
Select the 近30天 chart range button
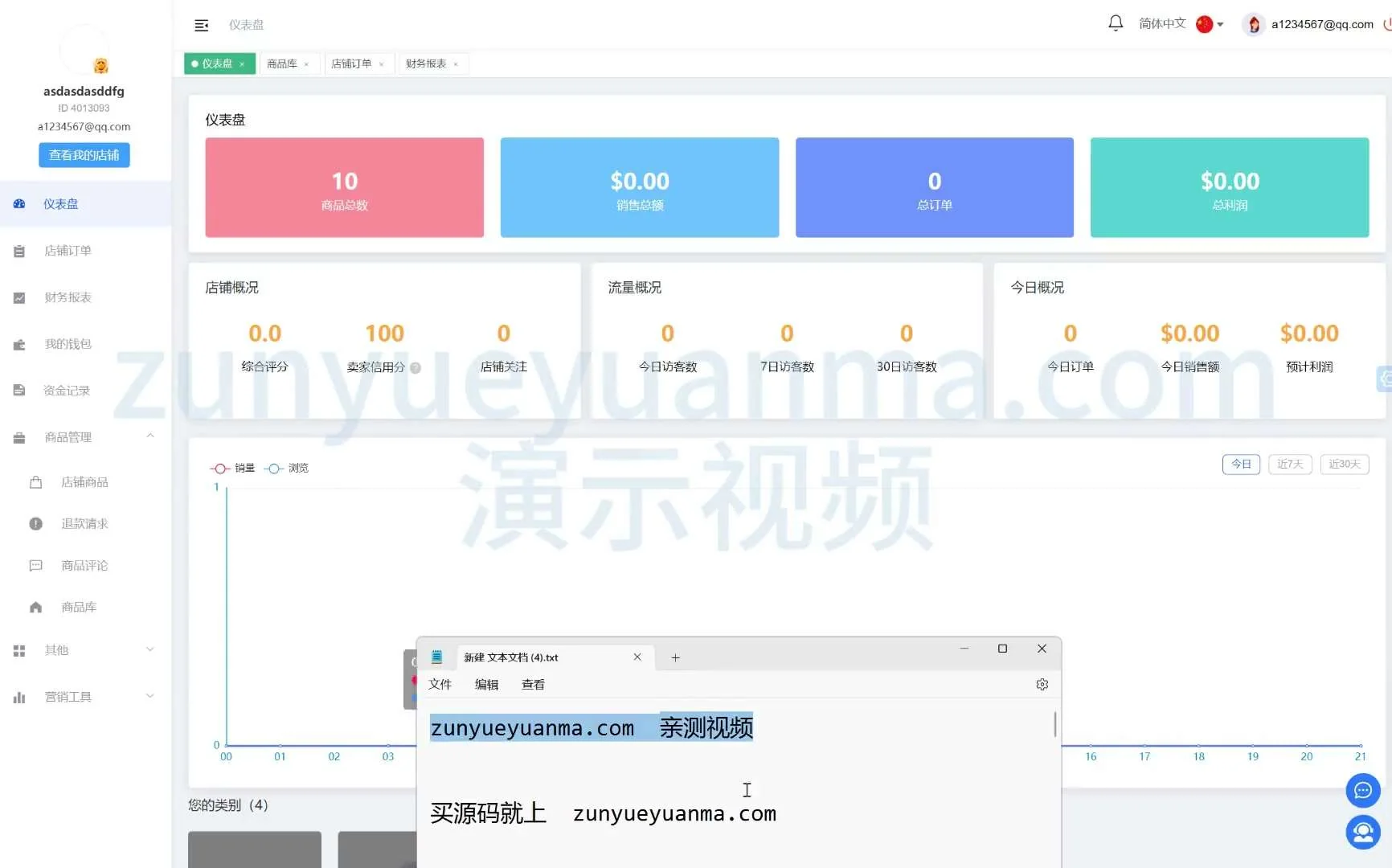click(x=1344, y=465)
